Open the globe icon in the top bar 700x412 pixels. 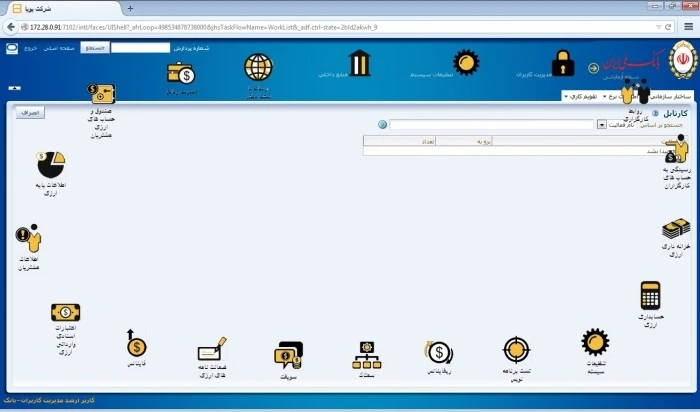click(258, 67)
